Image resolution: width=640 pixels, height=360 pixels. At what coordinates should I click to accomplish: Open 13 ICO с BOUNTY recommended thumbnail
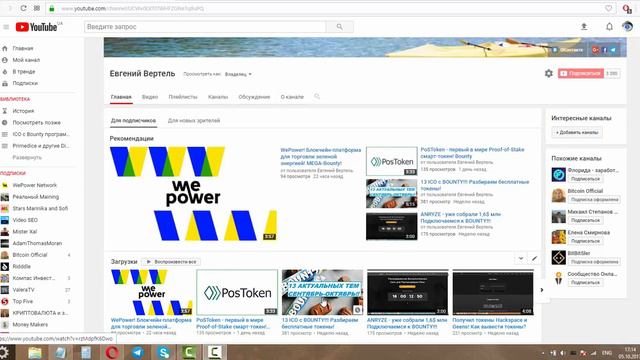(391, 193)
